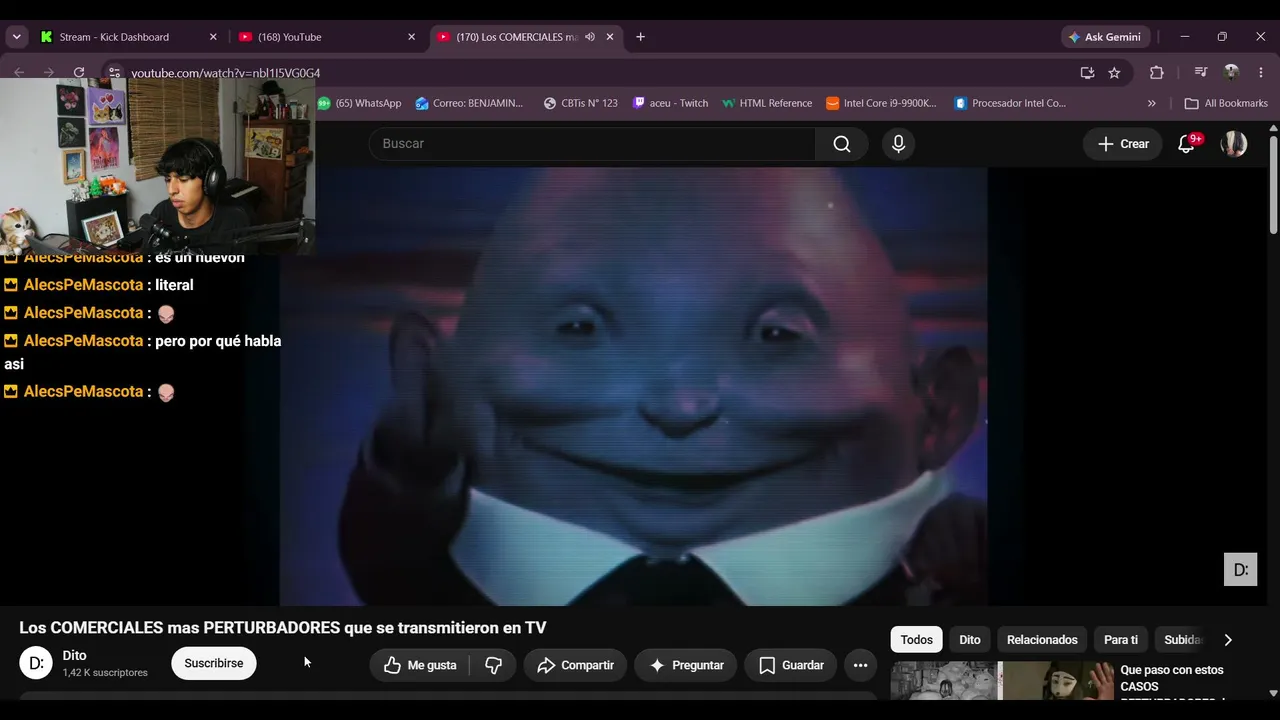Dislike the video with thumbs down
Image resolution: width=1280 pixels, height=720 pixels.
coord(494,665)
